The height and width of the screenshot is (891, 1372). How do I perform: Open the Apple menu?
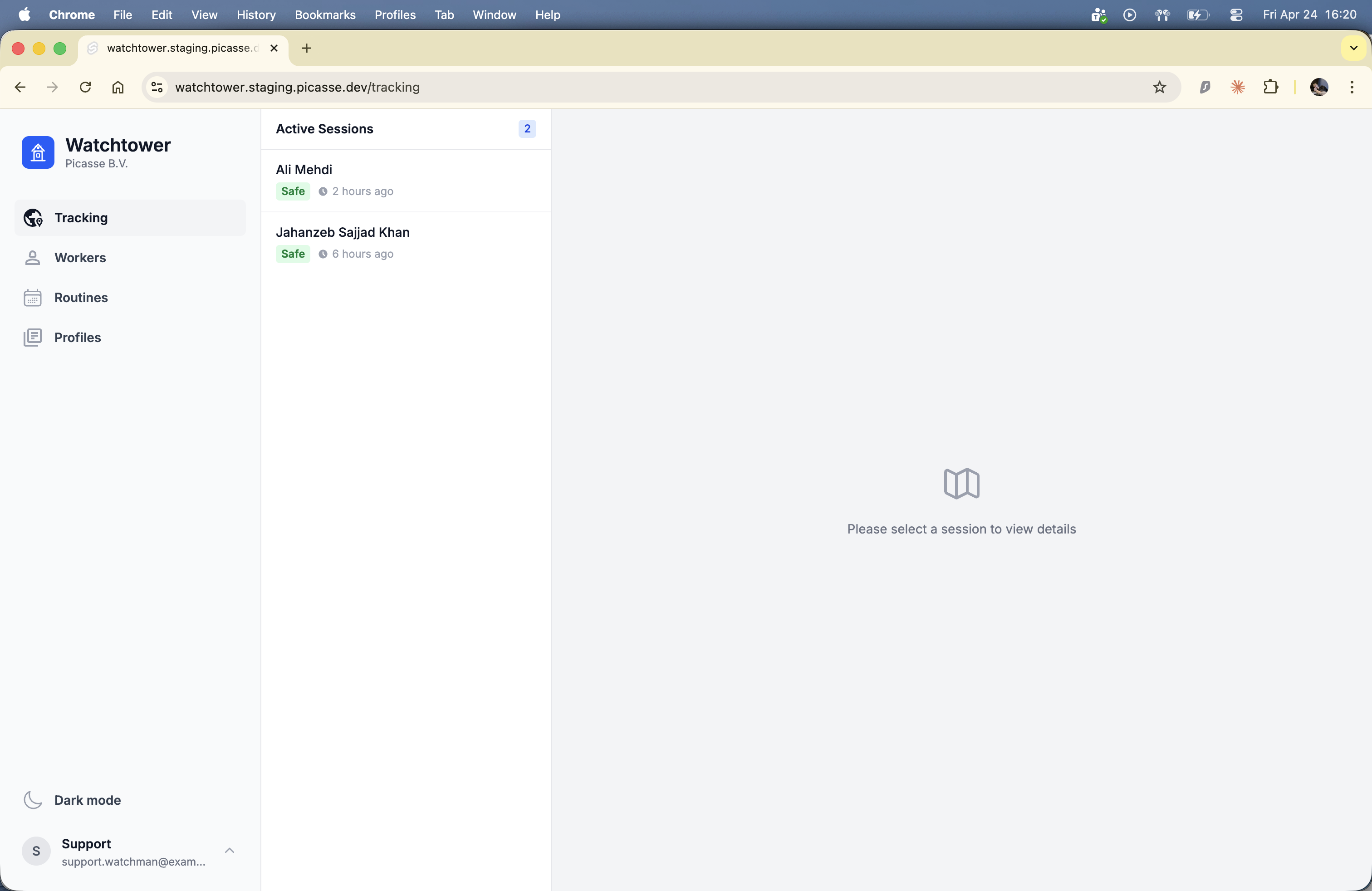24,15
